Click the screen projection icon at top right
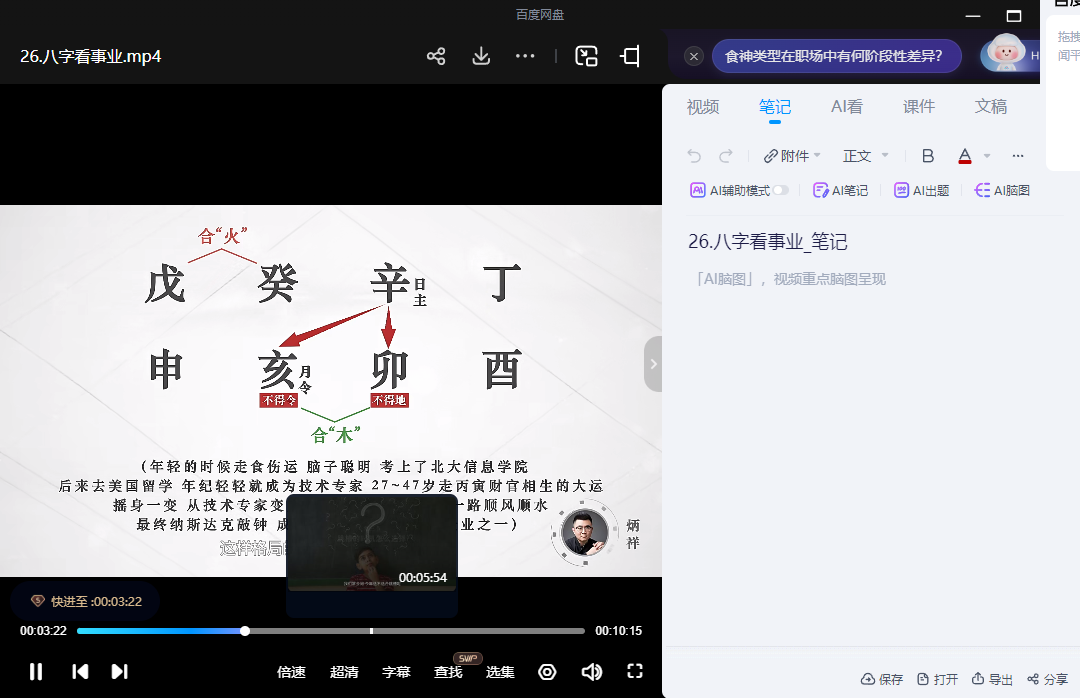 click(x=629, y=57)
